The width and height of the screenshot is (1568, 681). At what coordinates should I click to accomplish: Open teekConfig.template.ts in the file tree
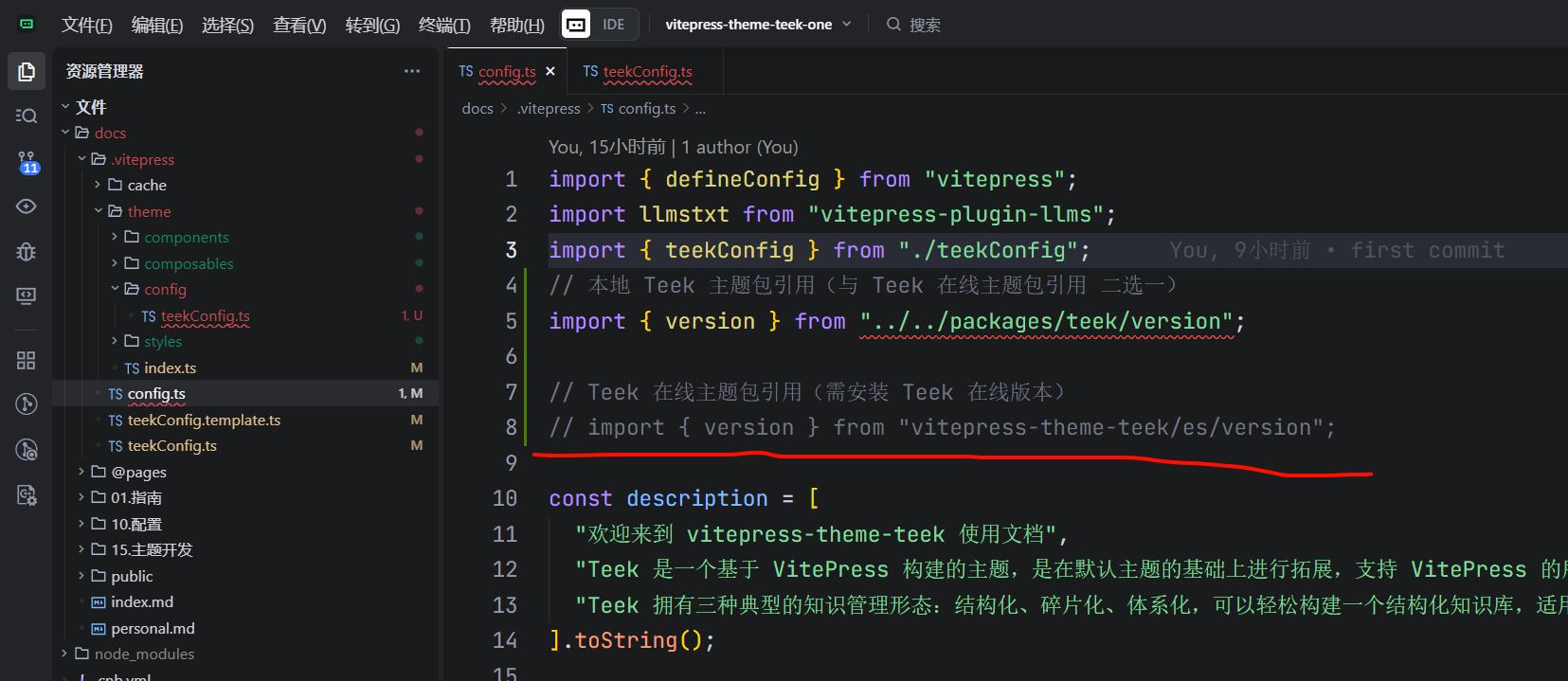[x=203, y=420]
